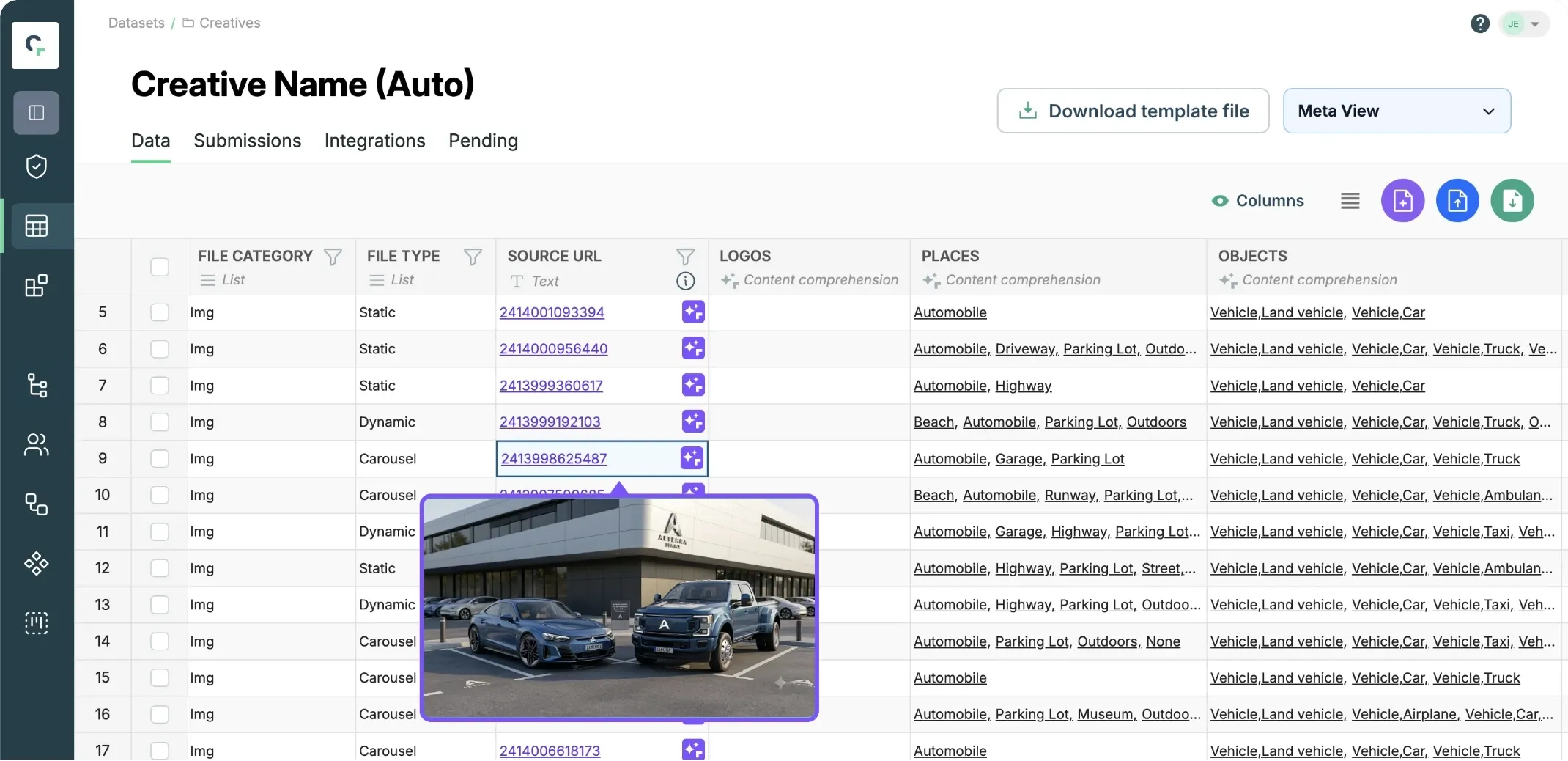Switch to the Integrations tab

click(x=375, y=141)
